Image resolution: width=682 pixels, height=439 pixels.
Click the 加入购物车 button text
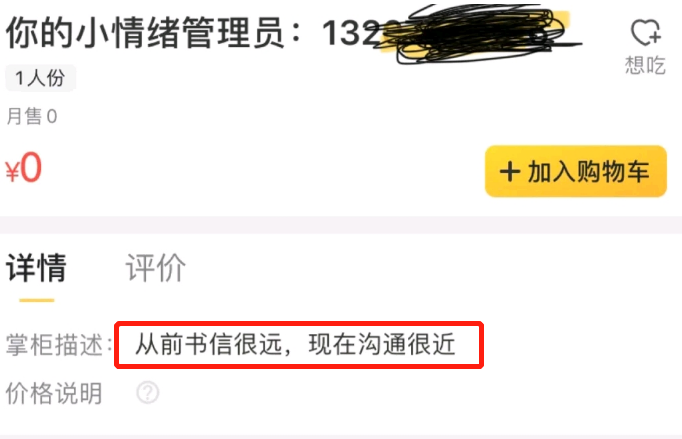pyautogui.click(x=588, y=171)
